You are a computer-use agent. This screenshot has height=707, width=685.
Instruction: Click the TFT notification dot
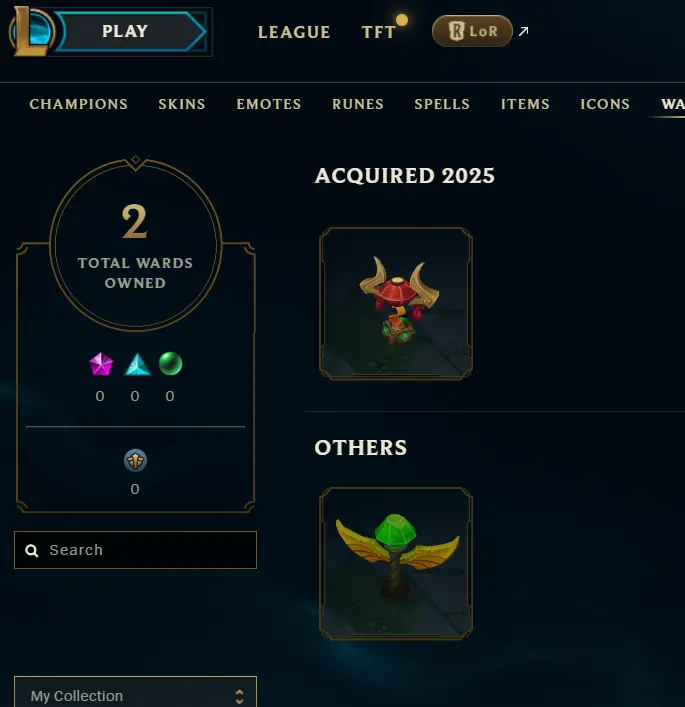[401, 20]
